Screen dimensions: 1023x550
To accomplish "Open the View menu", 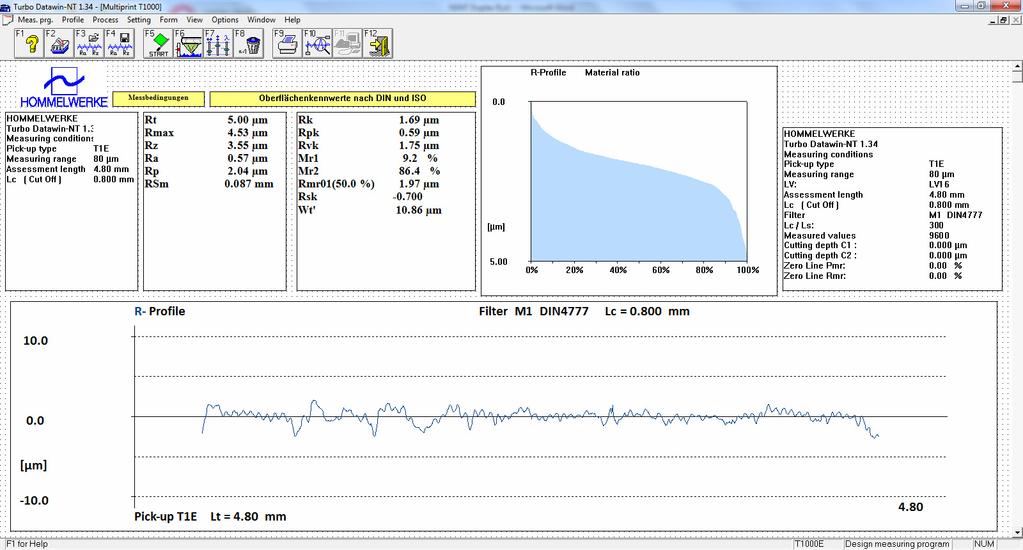I will (x=194, y=20).
